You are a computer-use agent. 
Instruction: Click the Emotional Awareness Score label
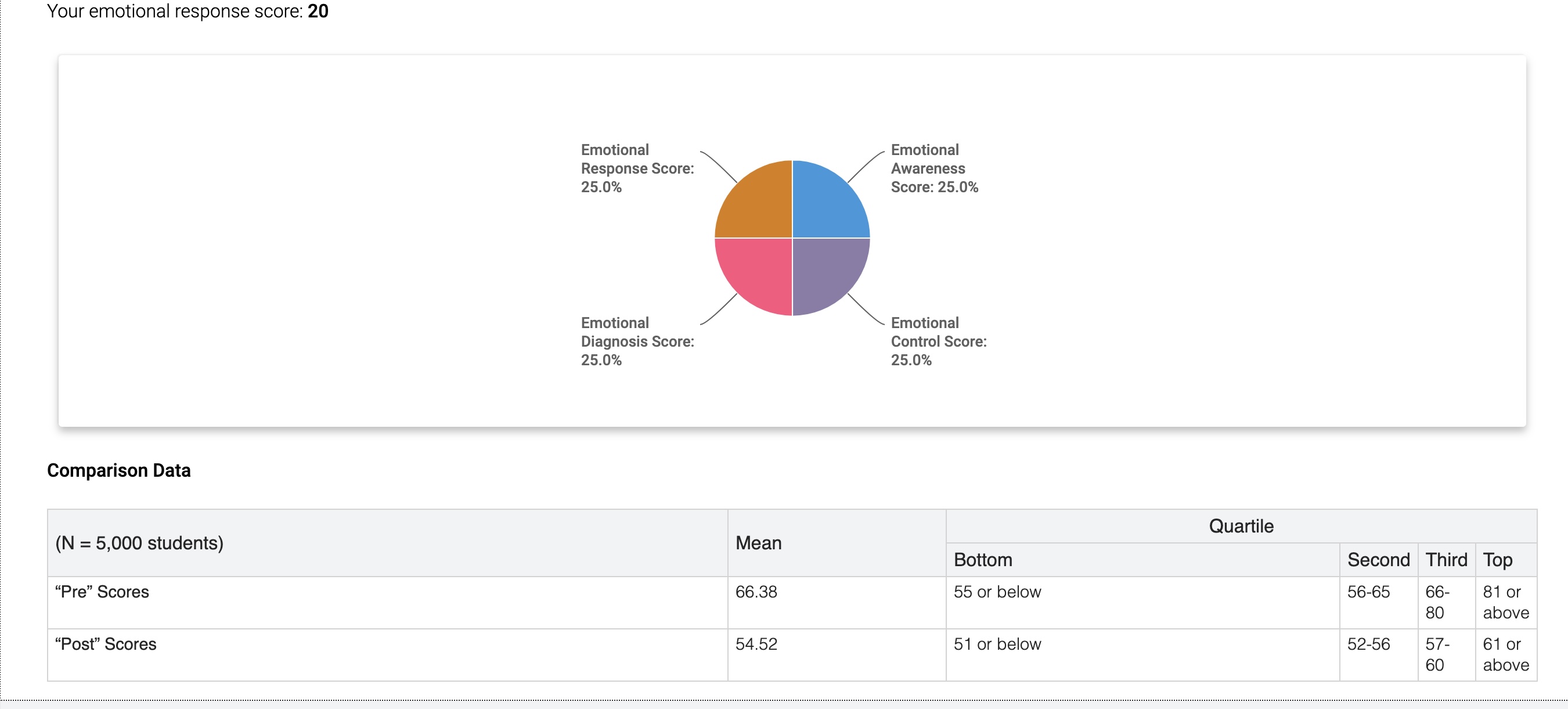coord(933,168)
